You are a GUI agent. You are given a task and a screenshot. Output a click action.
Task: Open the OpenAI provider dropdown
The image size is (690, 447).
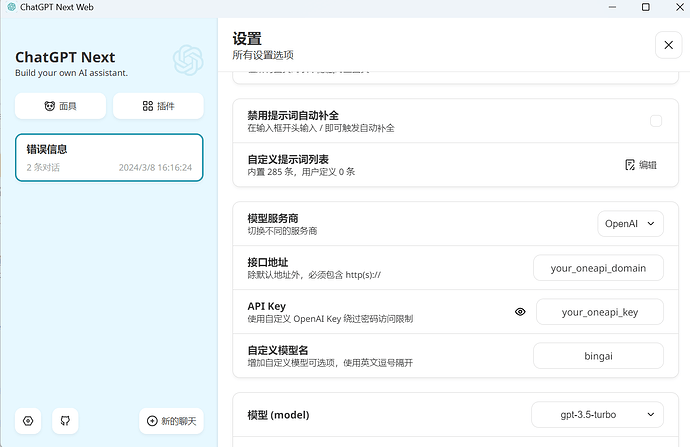click(x=630, y=224)
